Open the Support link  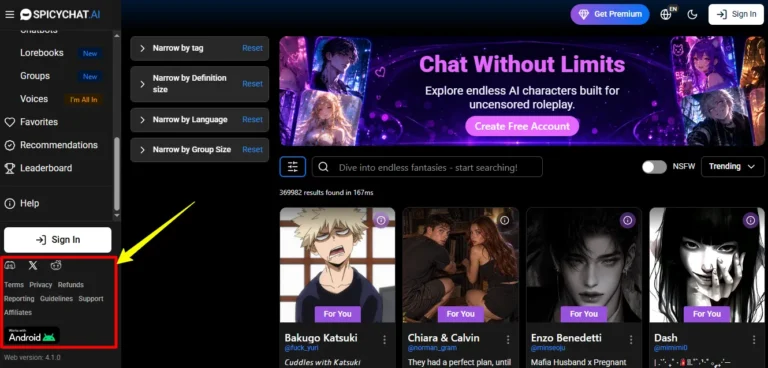point(91,298)
